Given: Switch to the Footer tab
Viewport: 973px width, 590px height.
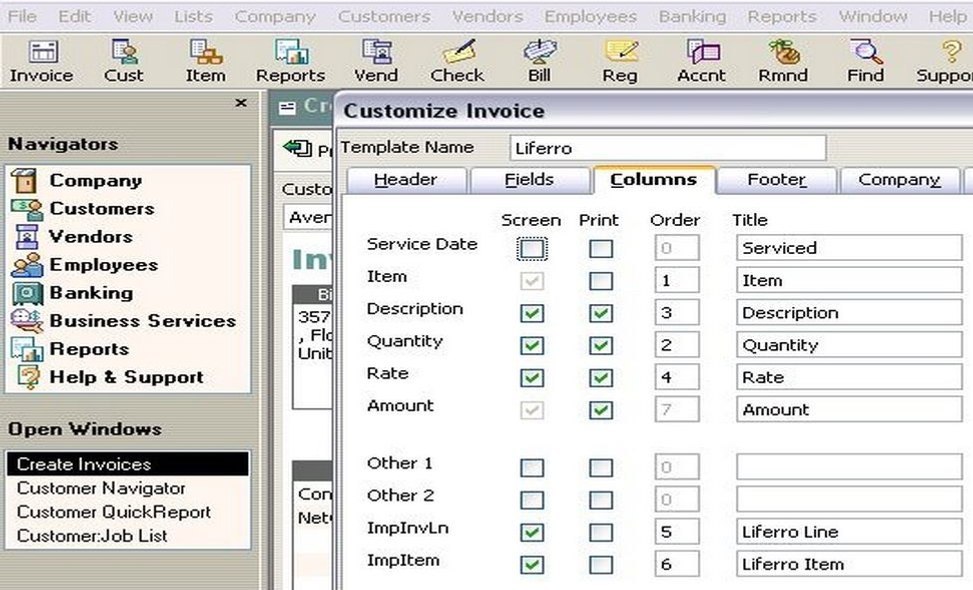Looking at the screenshot, I should point(777,180).
